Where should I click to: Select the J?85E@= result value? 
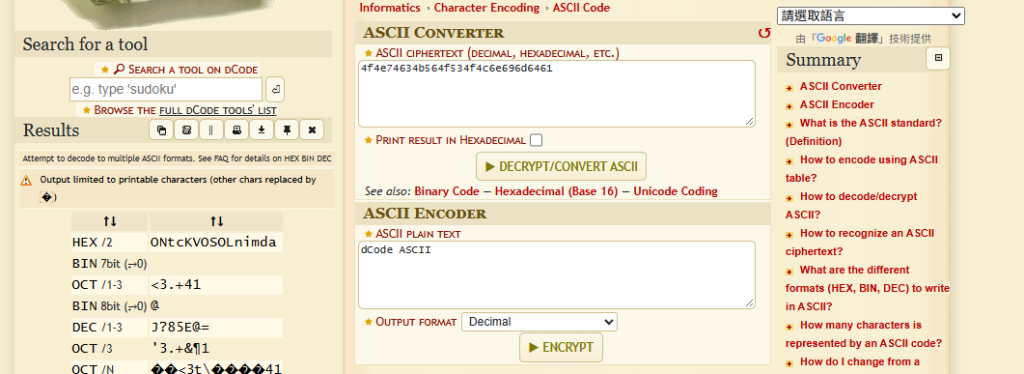tap(180, 327)
